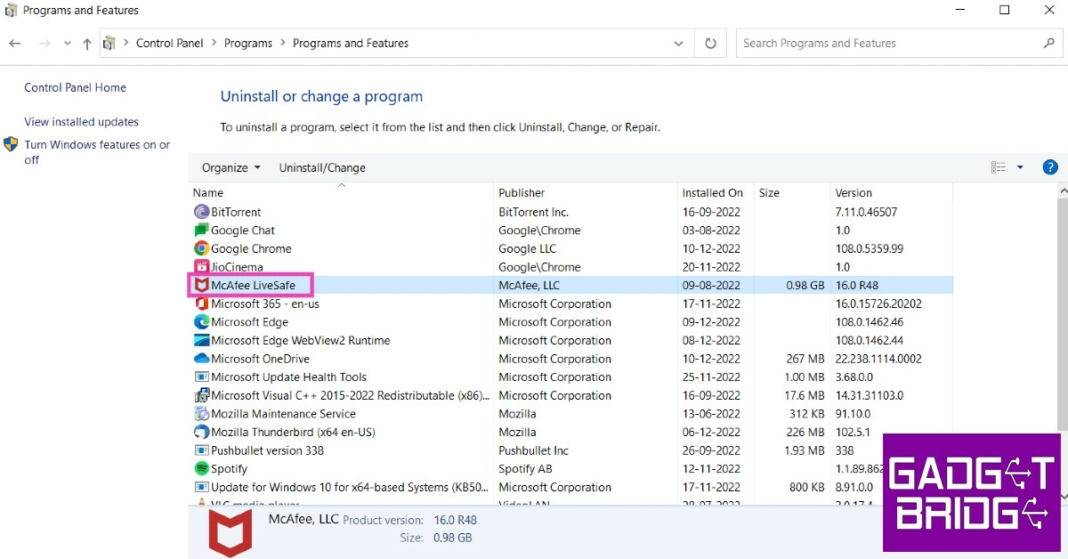Viewport: 1068px width, 559px height.
Task: Expand the chevron after Control Panel breadcrumb
Action: 214,43
